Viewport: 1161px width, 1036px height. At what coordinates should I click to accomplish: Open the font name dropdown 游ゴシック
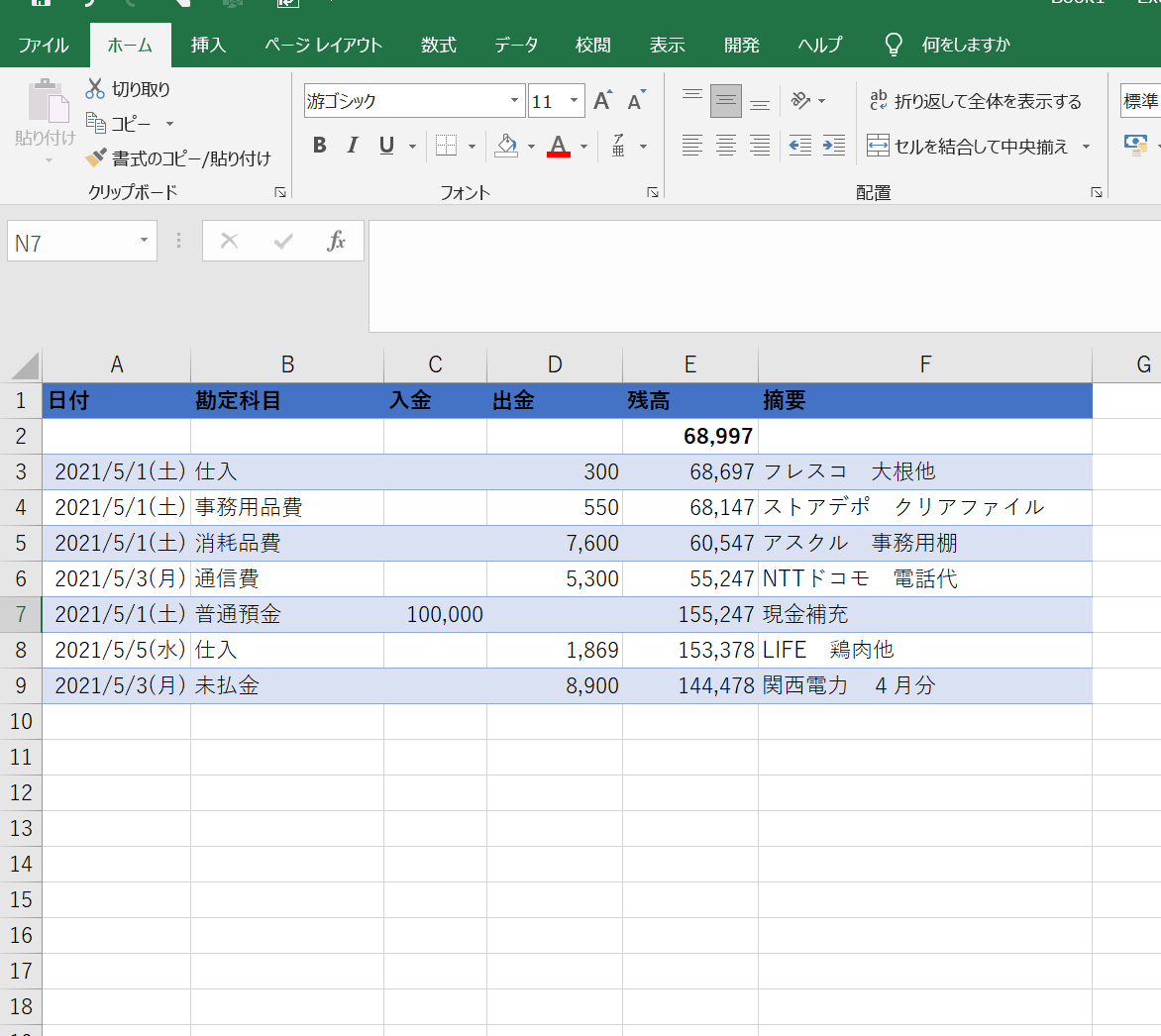click(515, 101)
